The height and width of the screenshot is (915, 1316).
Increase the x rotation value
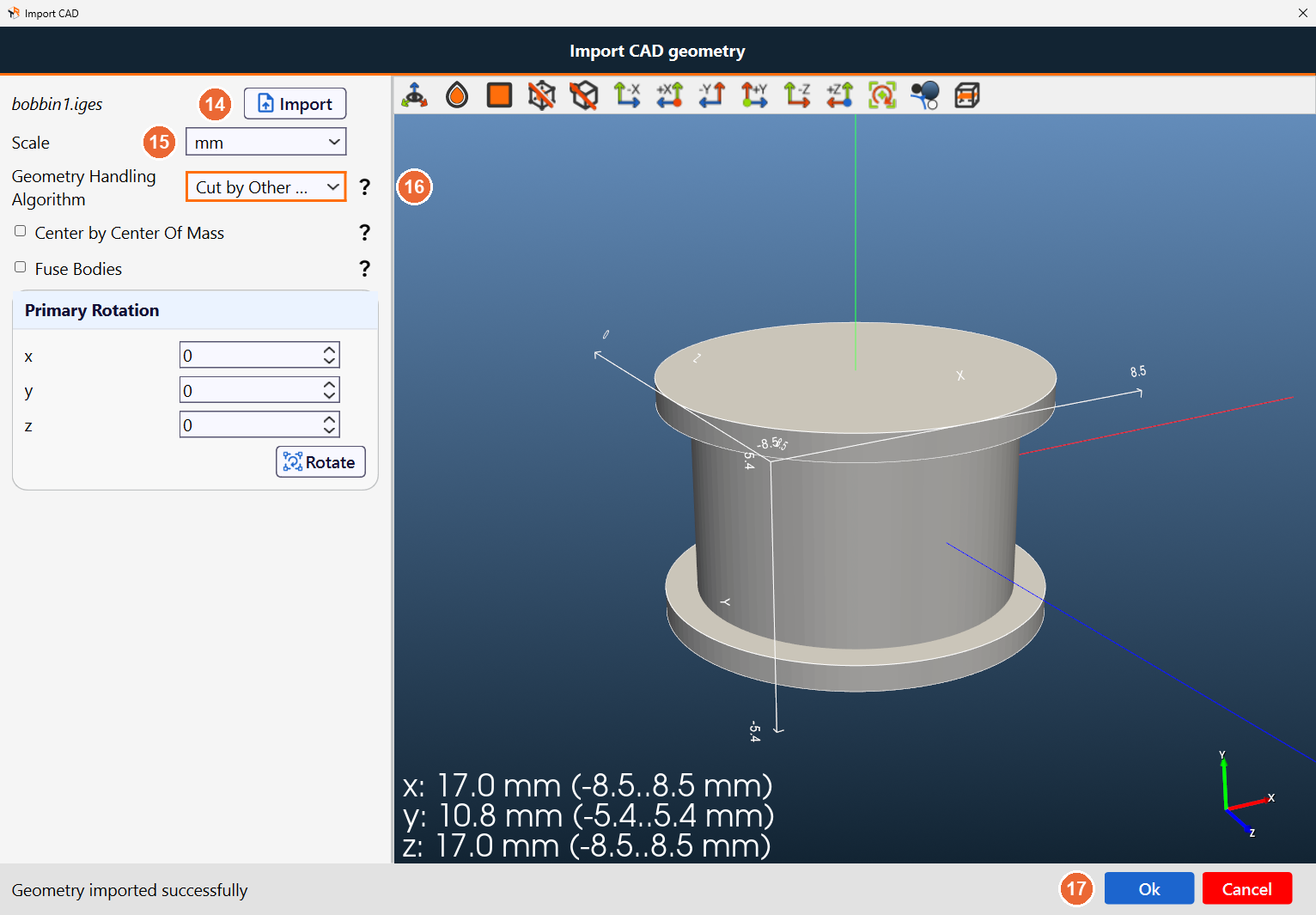point(330,350)
